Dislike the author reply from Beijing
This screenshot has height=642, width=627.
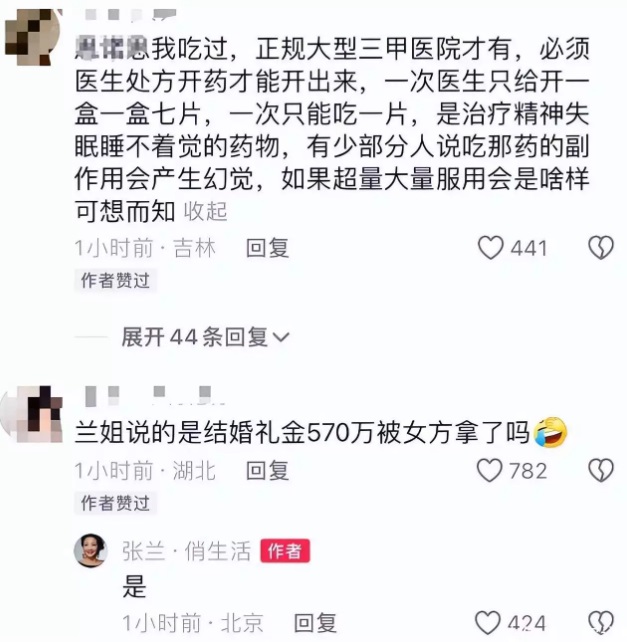click(x=601, y=623)
